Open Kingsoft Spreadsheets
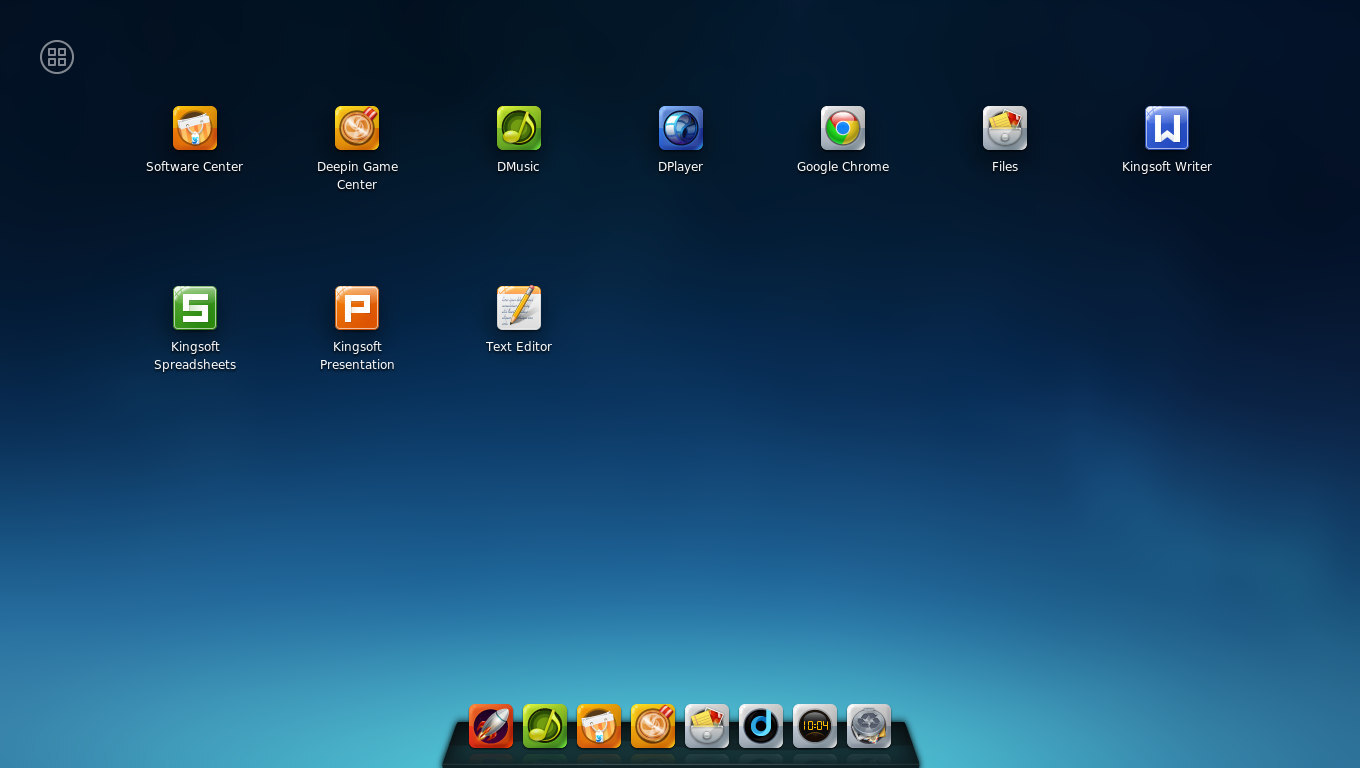Viewport: 1360px width, 768px height. pyautogui.click(x=194, y=308)
